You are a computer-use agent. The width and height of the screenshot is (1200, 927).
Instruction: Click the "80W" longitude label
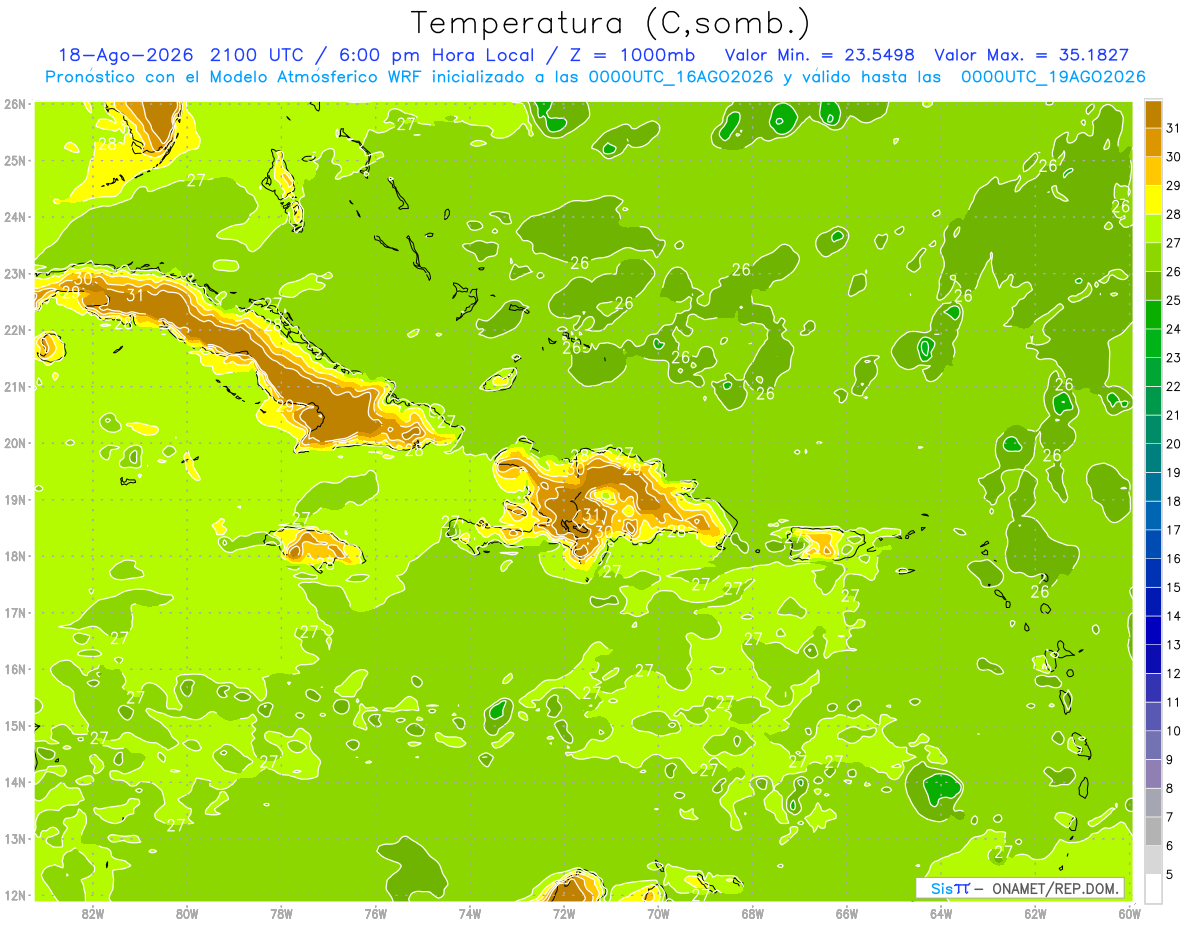pos(186,913)
